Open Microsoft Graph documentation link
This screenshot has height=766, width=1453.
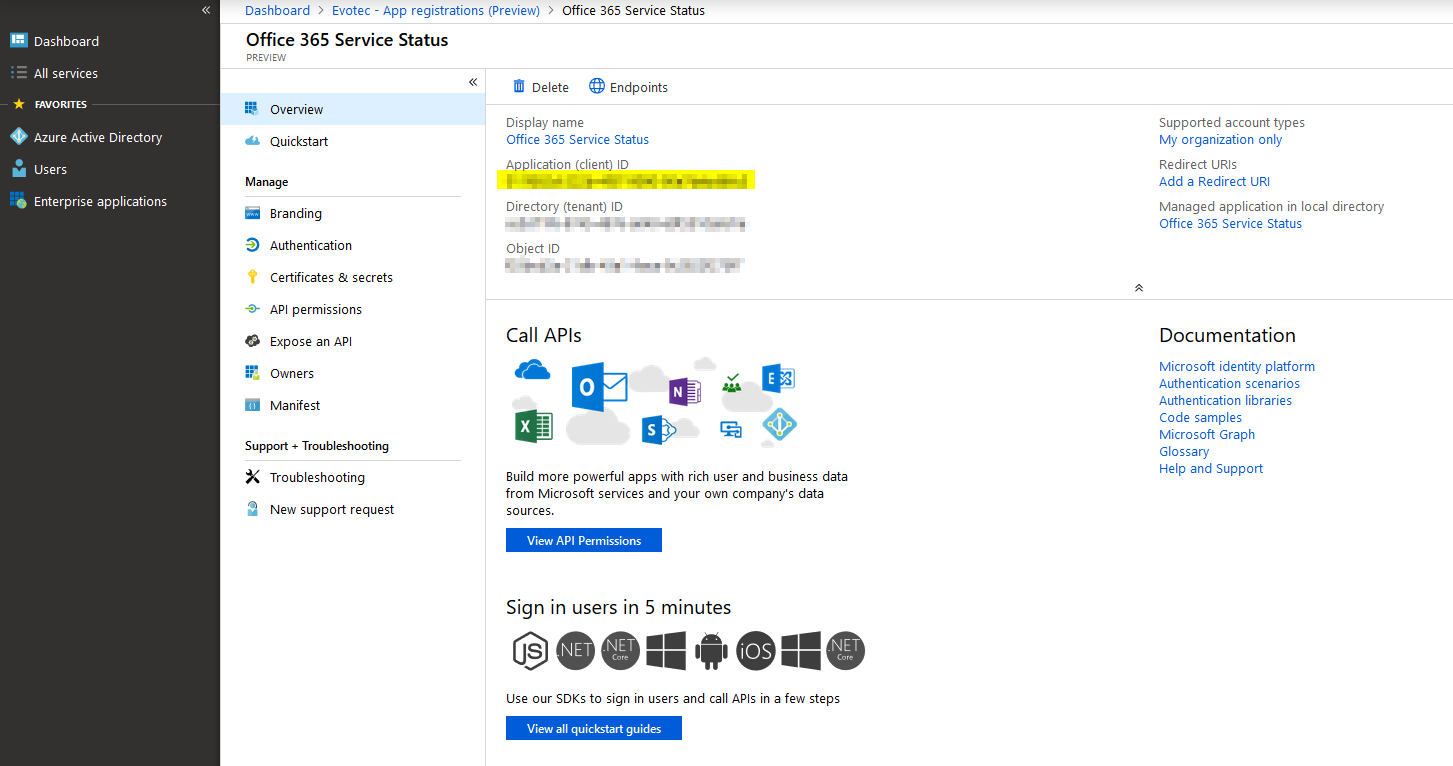[x=1206, y=434]
